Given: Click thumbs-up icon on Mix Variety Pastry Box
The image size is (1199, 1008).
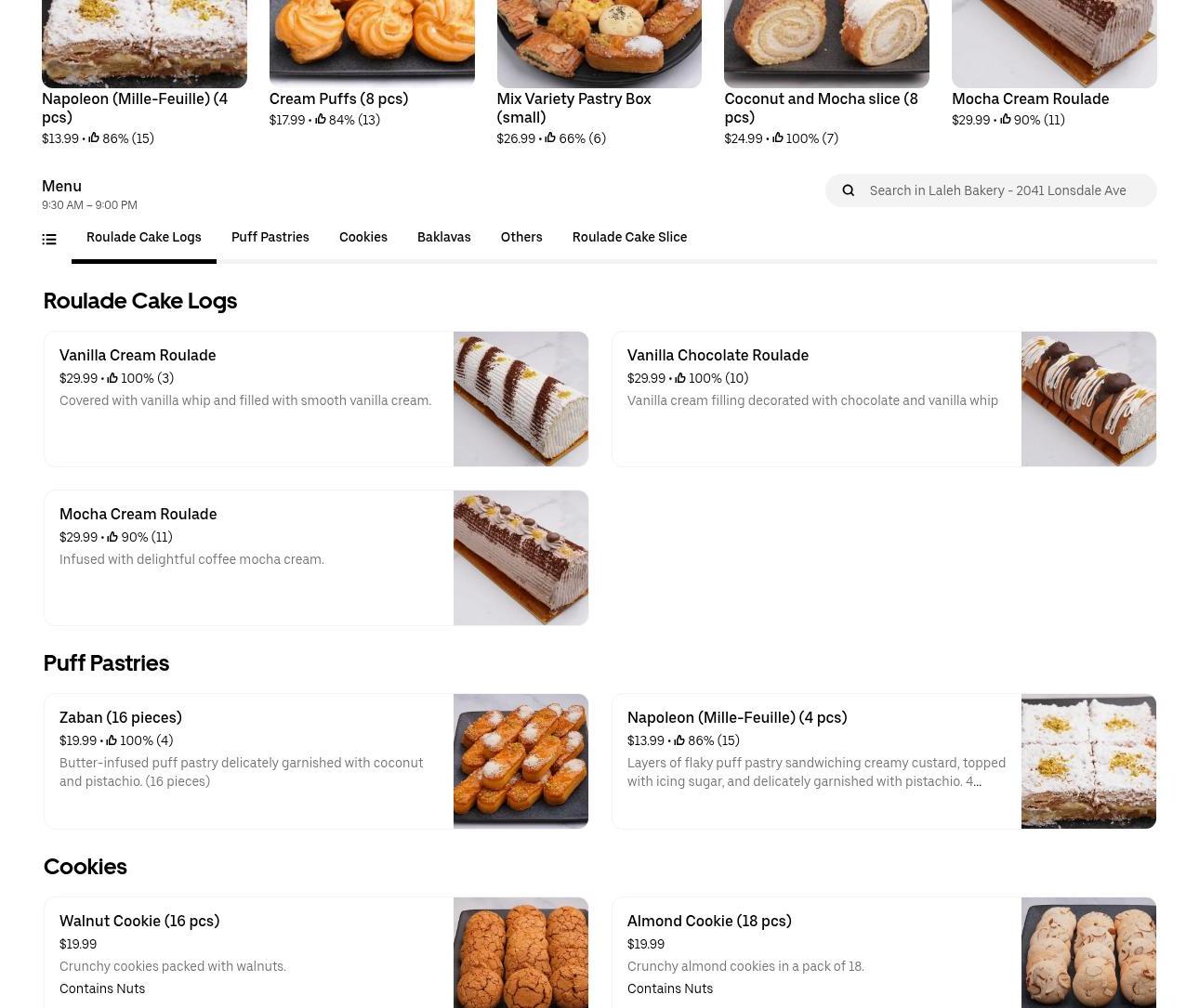Looking at the screenshot, I should pos(550,138).
